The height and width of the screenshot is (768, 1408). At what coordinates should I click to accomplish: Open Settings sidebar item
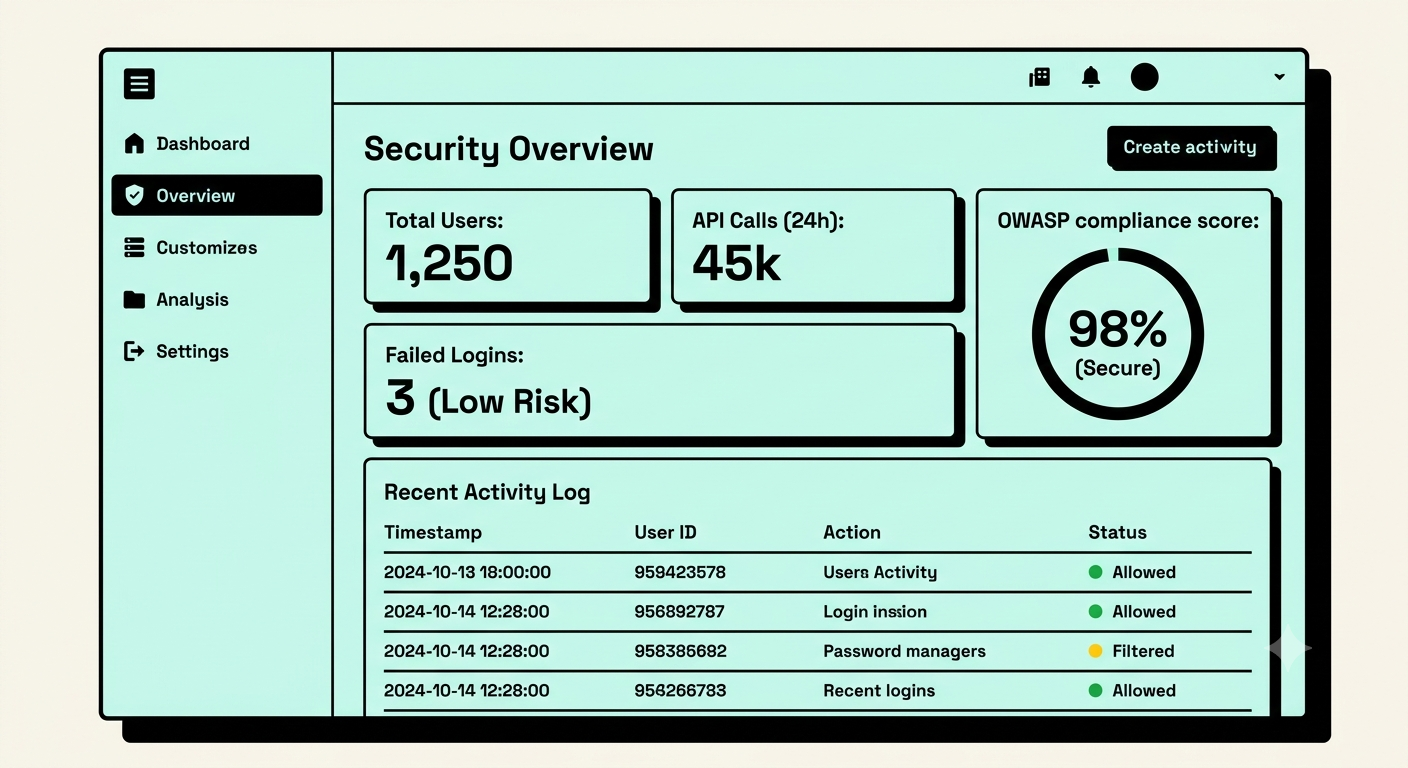pyautogui.click(x=192, y=351)
